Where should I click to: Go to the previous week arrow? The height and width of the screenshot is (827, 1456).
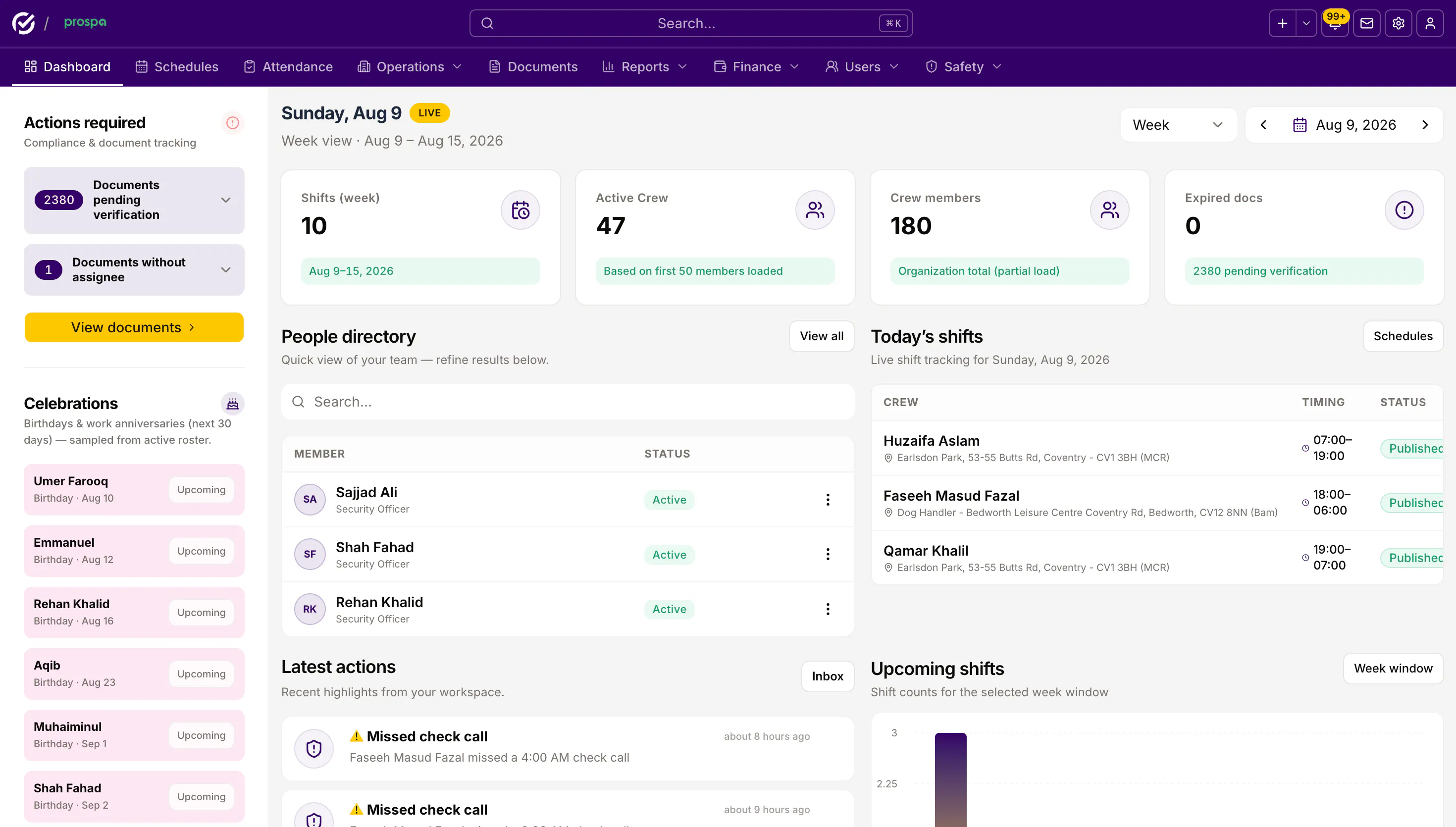pos(1263,125)
